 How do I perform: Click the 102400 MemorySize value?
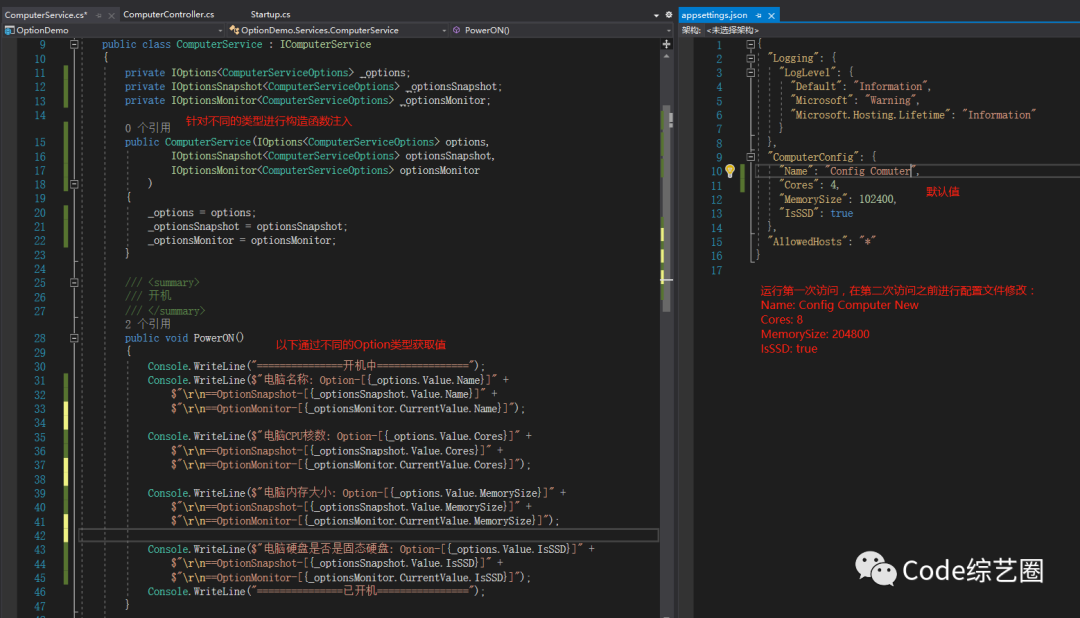876,199
